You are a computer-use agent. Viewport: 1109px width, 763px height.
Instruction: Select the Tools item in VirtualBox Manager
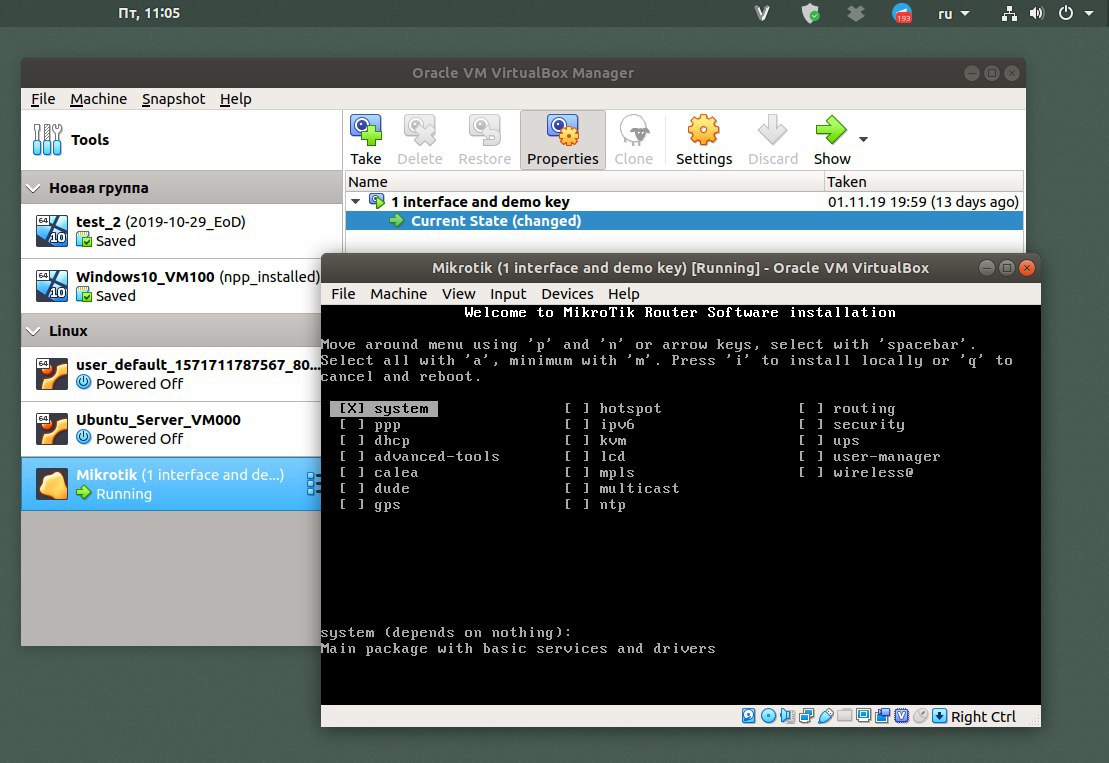tap(182, 140)
